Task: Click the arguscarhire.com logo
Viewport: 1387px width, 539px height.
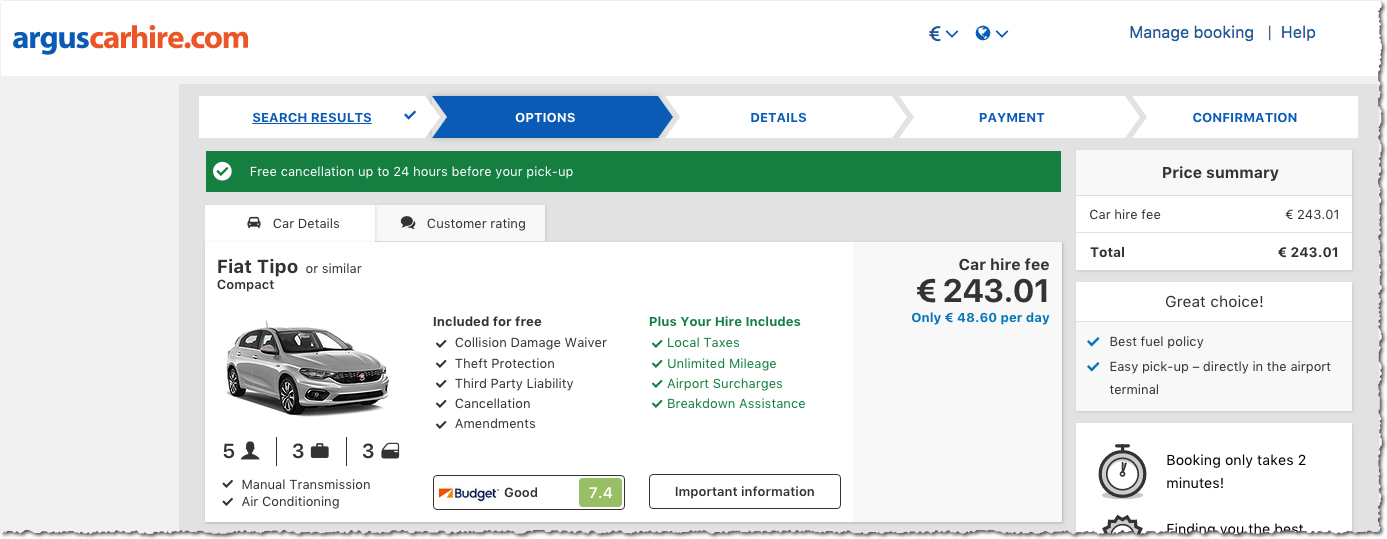Action: coord(130,38)
